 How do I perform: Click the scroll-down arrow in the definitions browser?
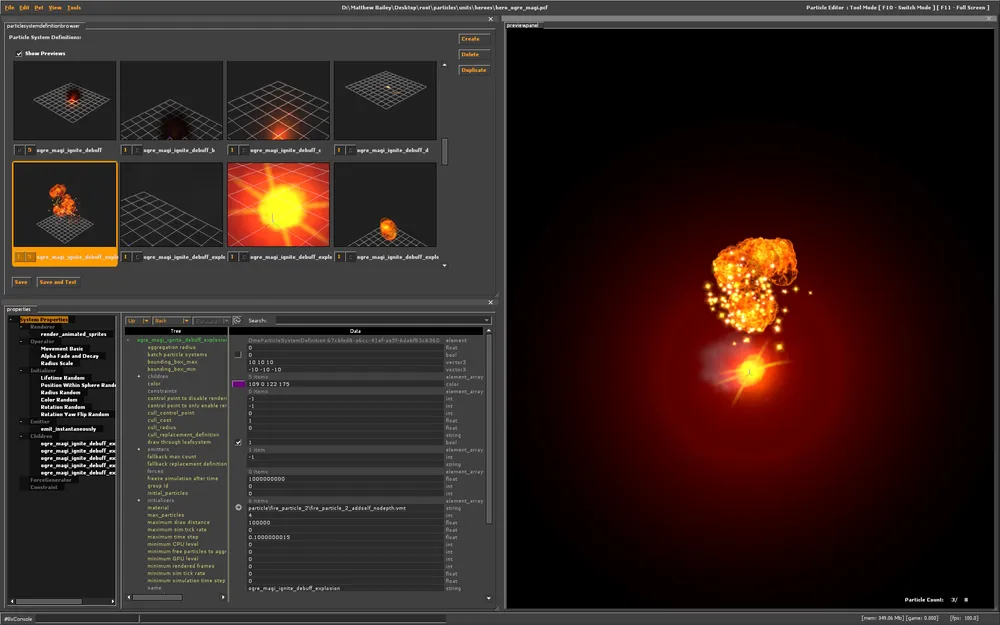point(445,265)
